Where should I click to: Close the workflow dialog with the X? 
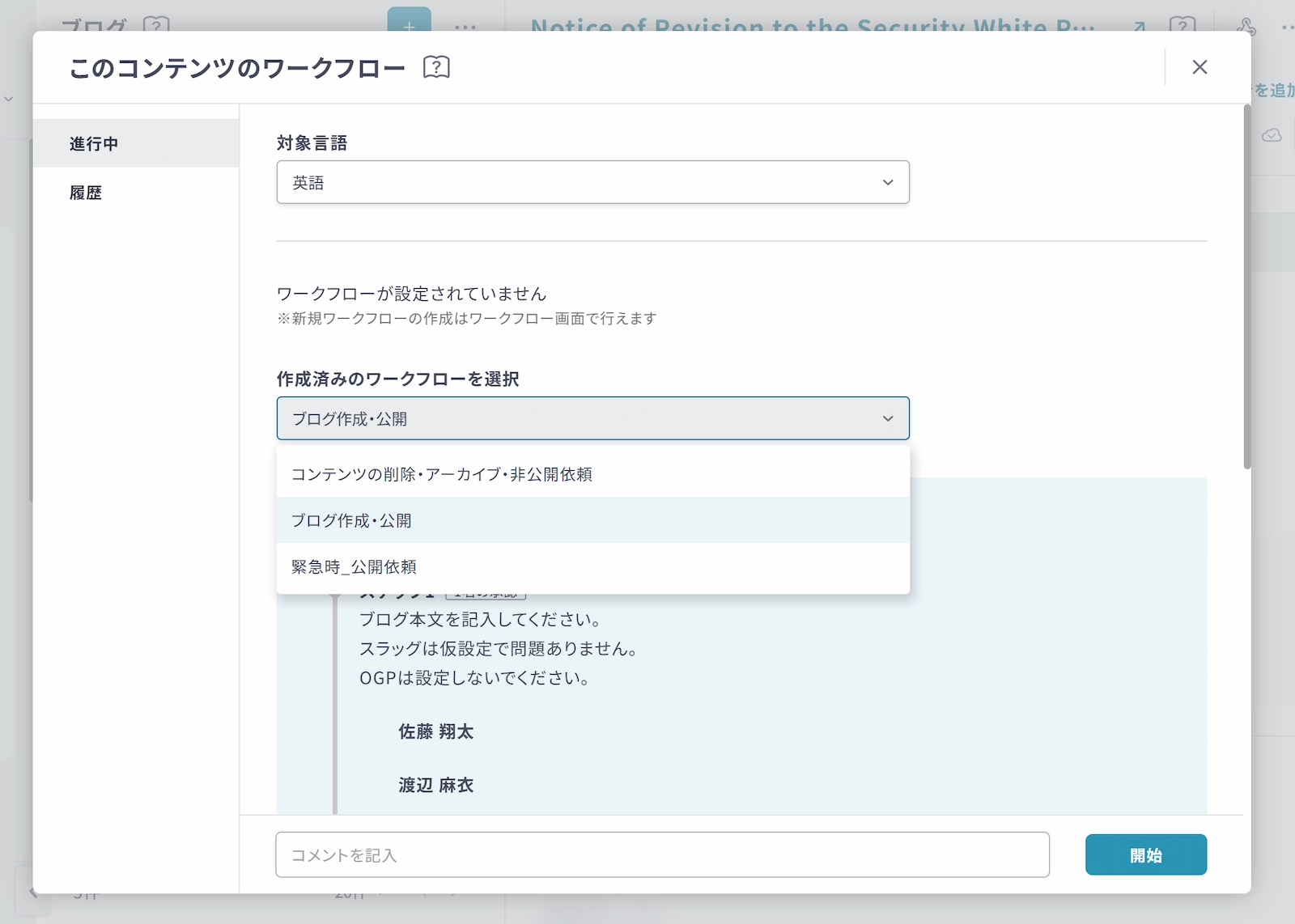(1199, 67)
